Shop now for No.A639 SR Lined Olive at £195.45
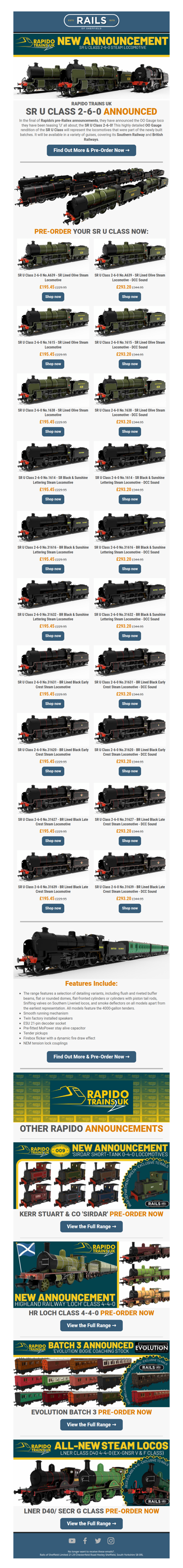Screen dimensions: 183x1568 (x=53, y=297)
